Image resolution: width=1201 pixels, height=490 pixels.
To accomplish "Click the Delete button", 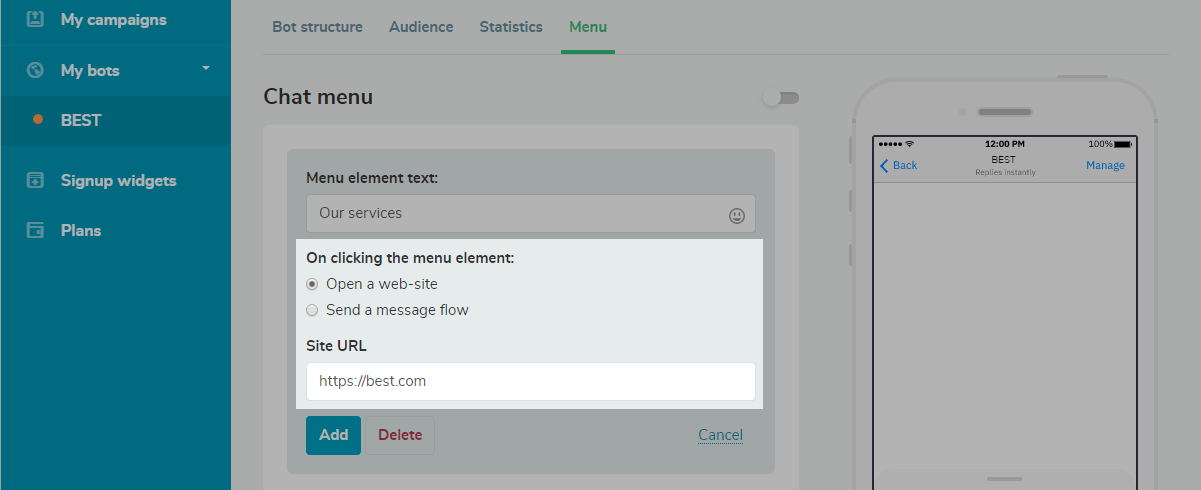I will pos(400,435).
